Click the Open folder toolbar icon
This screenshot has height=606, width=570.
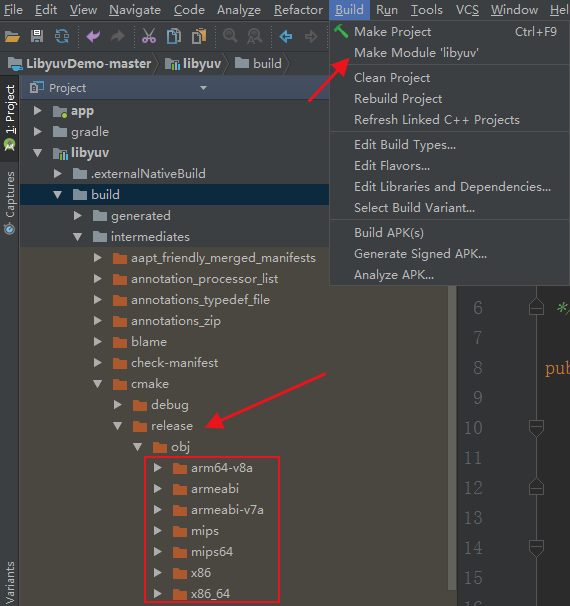click(12, 37)
